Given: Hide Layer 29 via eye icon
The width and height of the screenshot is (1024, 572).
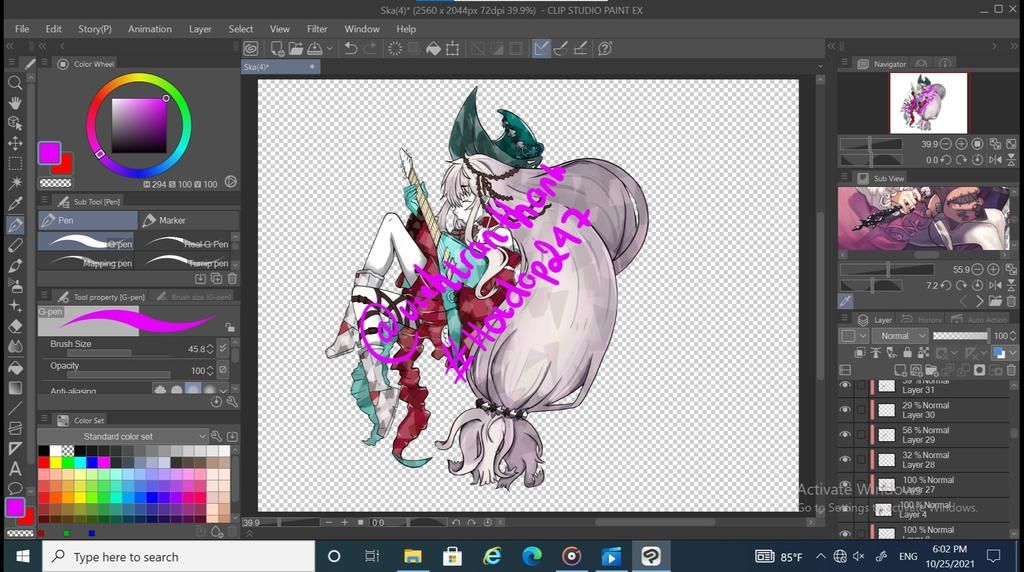Looking at the screenshot, I should (x=845, y=434).
